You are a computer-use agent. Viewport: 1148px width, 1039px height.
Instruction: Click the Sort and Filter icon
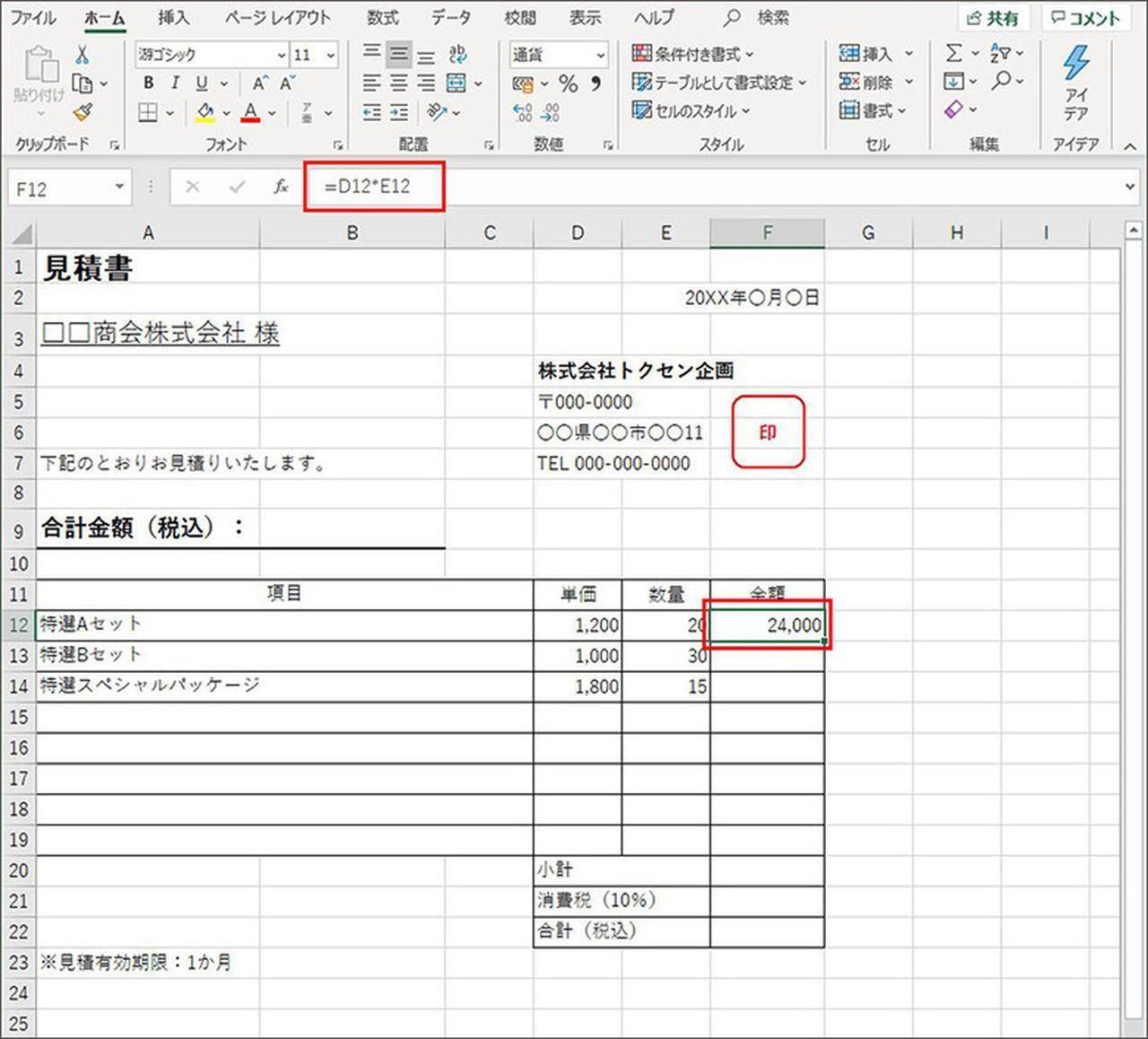pyautogui.click(x=1002, y=54)
